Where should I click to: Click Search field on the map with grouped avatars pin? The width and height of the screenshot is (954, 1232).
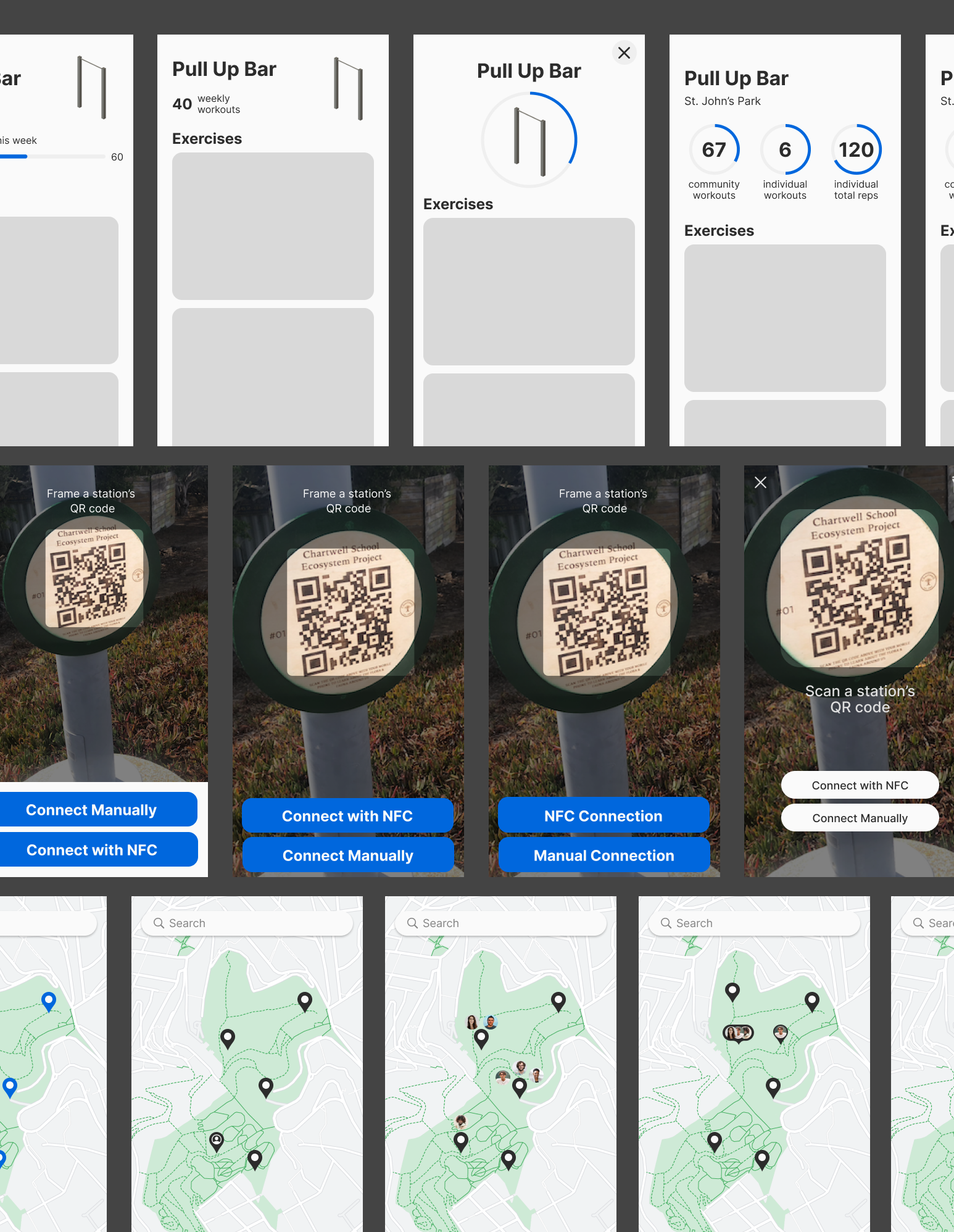754,923
